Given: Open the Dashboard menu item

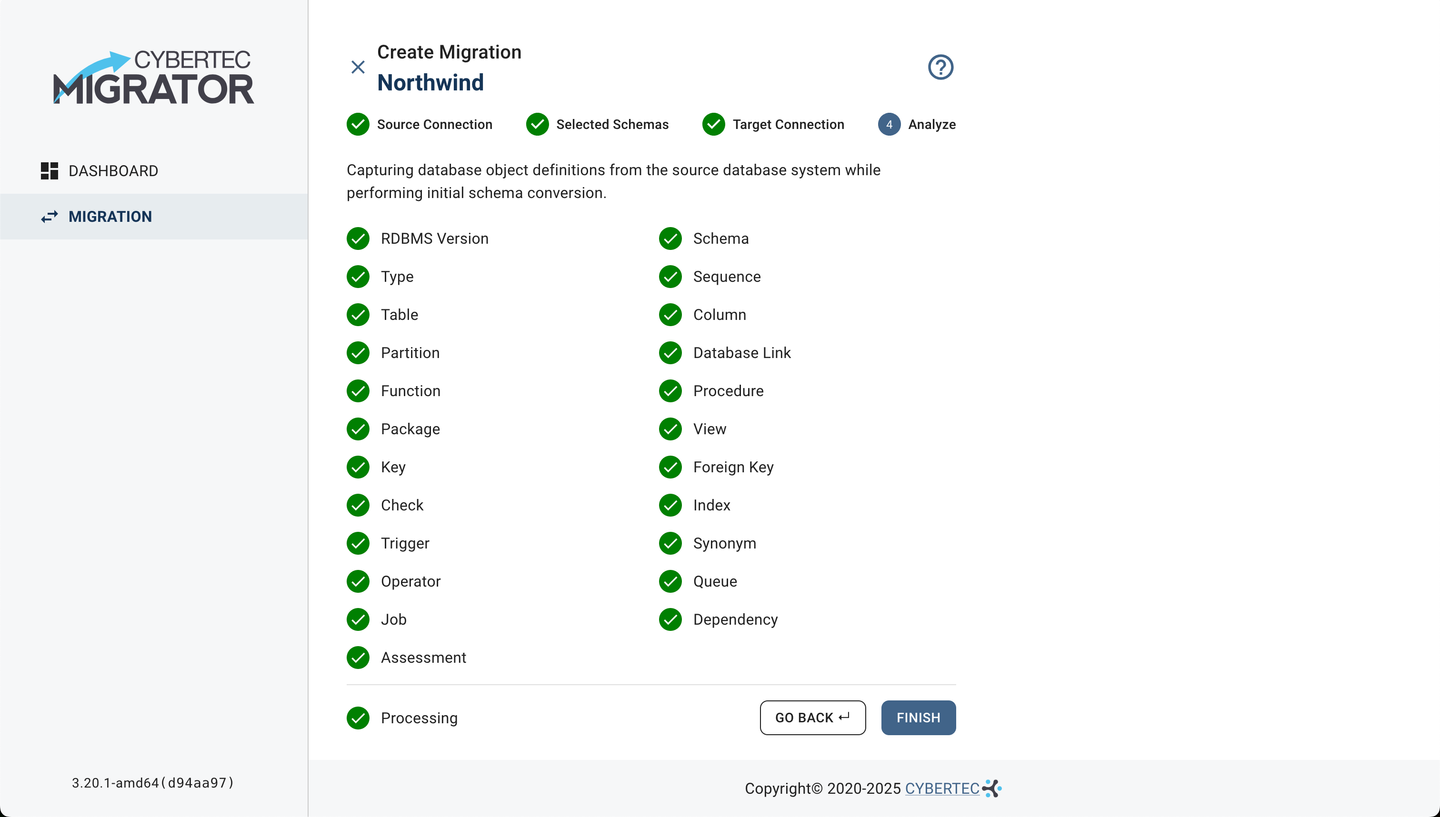Looking at the screenshot, I should pos(113,171).
